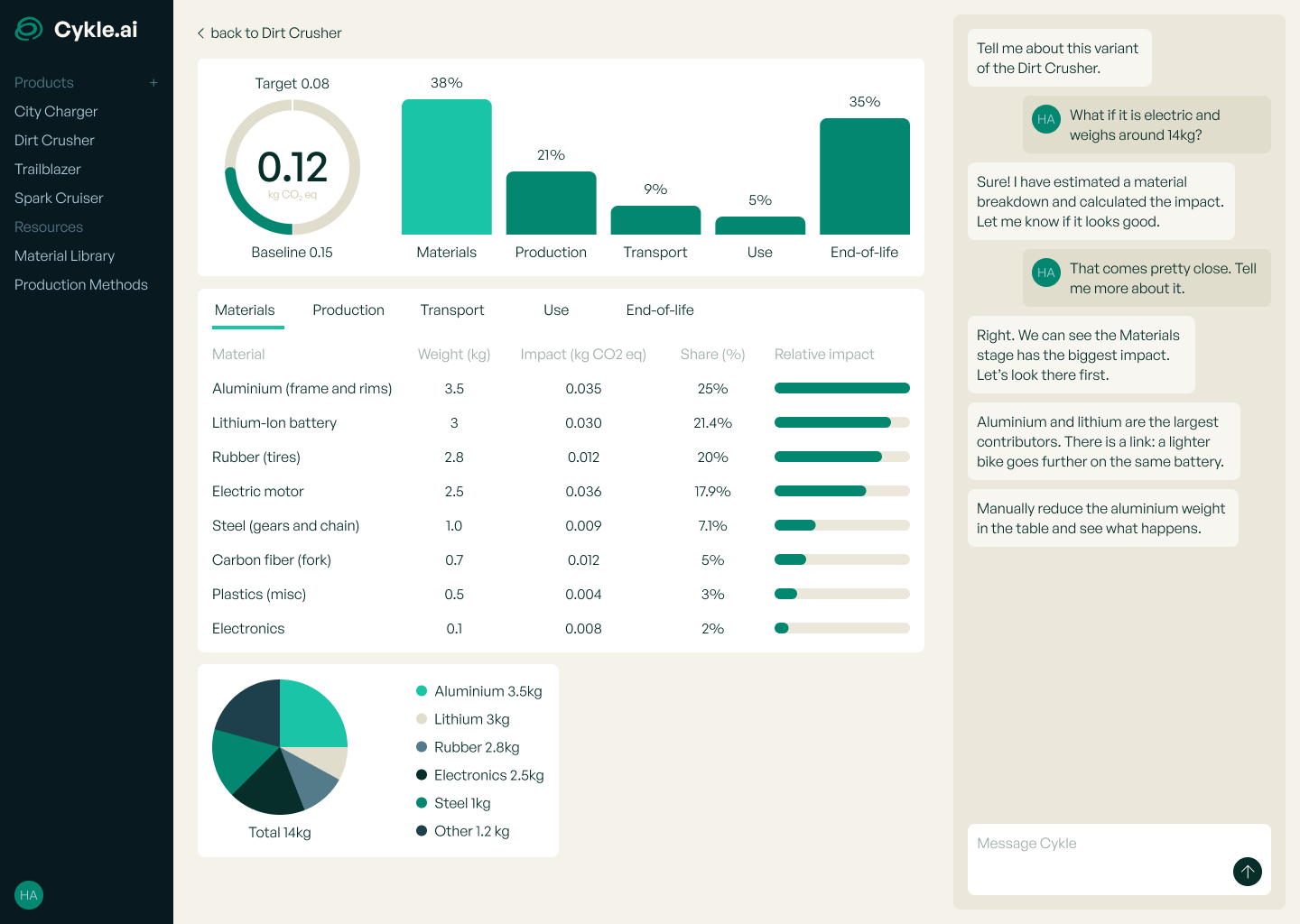Image resolution: width=1300 pixels, height=924 pixels.
Task: Click the Rubber legend color dot
Action: 422,747
